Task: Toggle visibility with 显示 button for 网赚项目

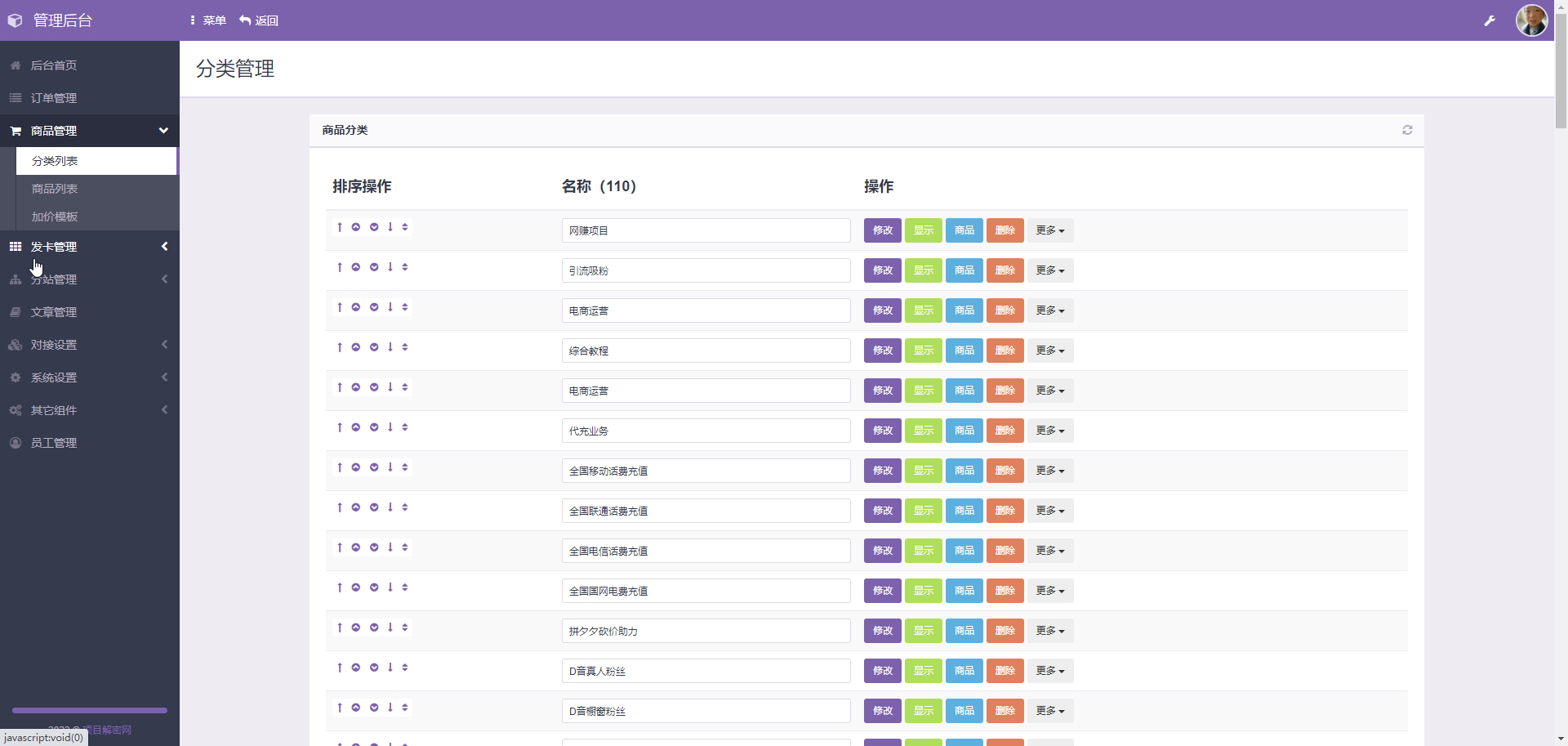Action: 924,230
